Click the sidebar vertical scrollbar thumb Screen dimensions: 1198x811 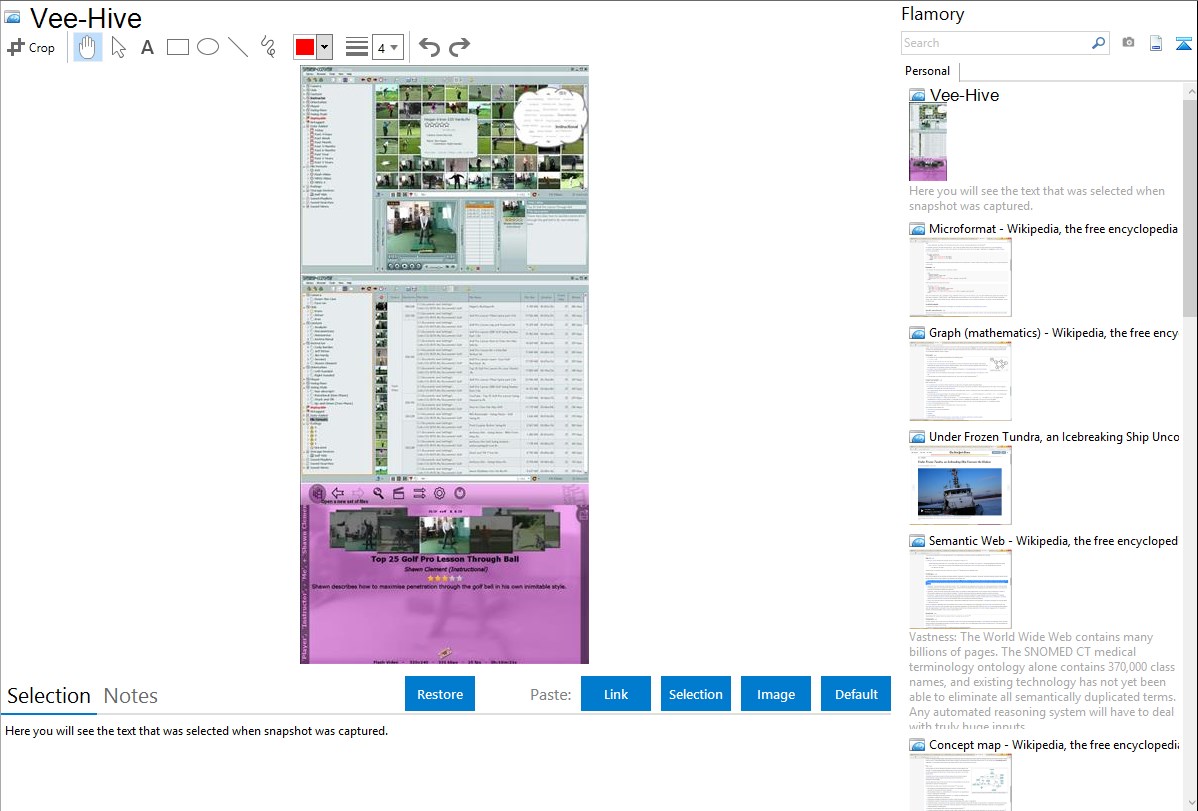[1190, 206]
